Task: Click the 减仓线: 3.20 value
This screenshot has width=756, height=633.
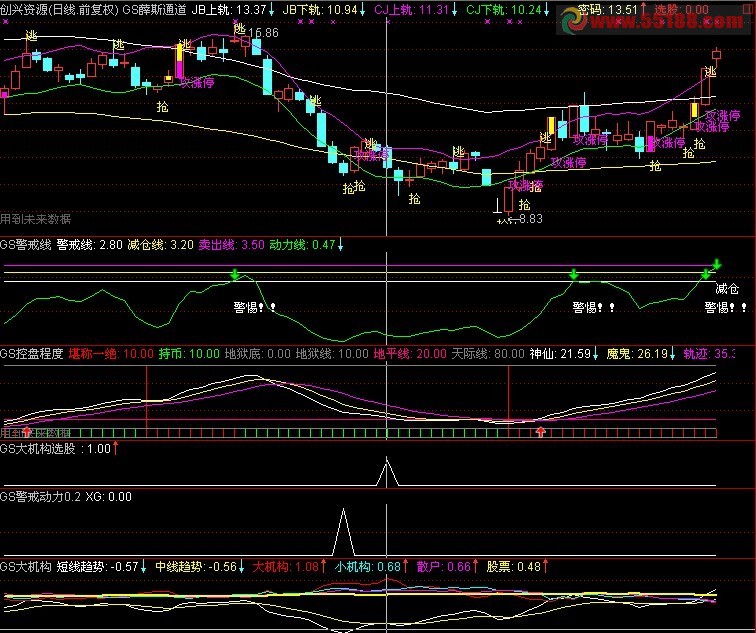Action: (x=161, y=245)
